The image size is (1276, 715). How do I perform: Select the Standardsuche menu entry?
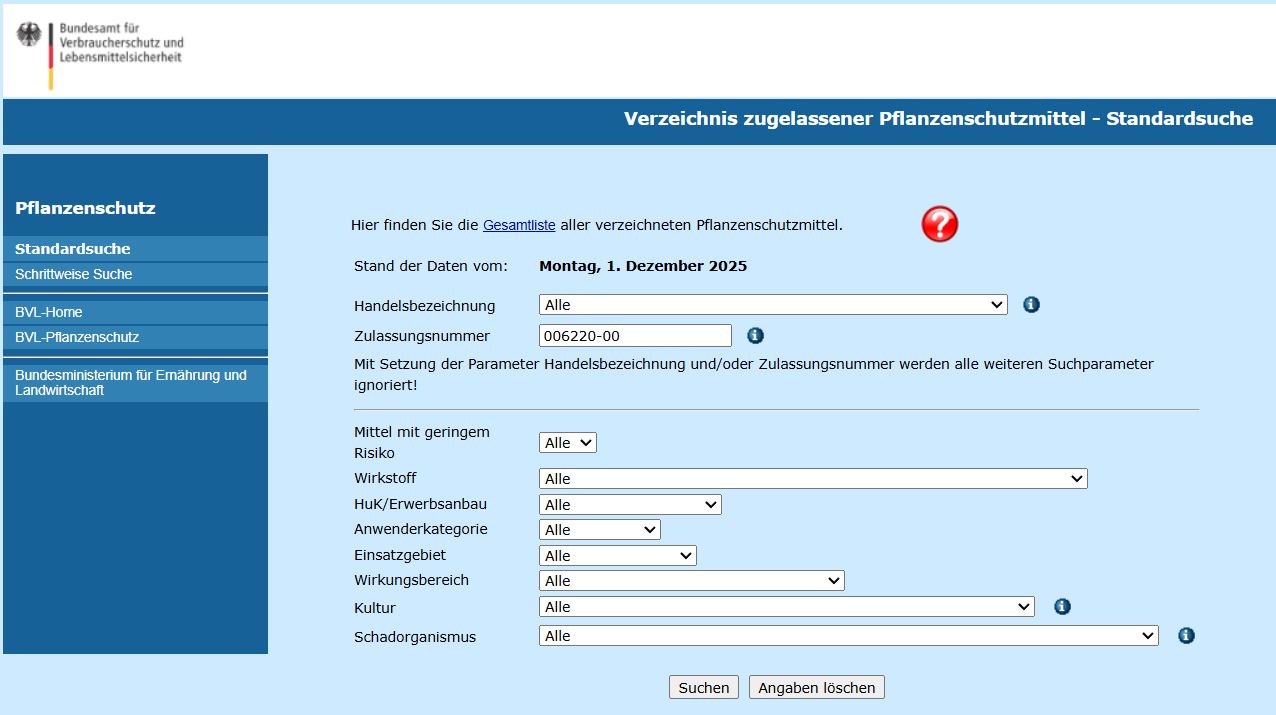point(72,248)
